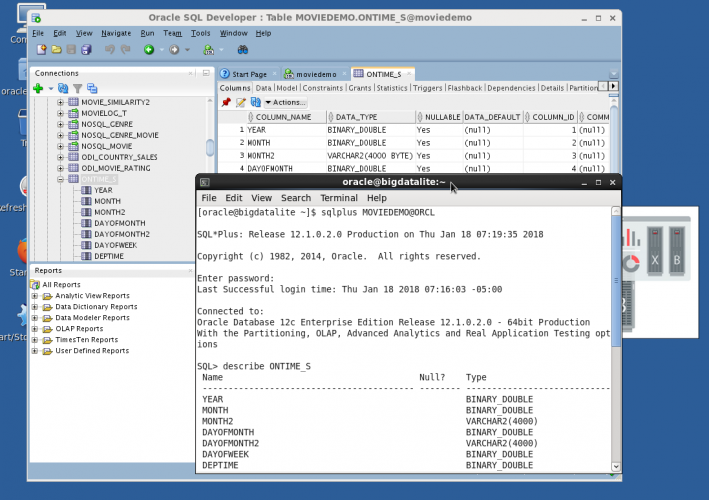Click the Edit pencil icon for table
The width and height of the screenshot is (709, 500).
point(241,103)
